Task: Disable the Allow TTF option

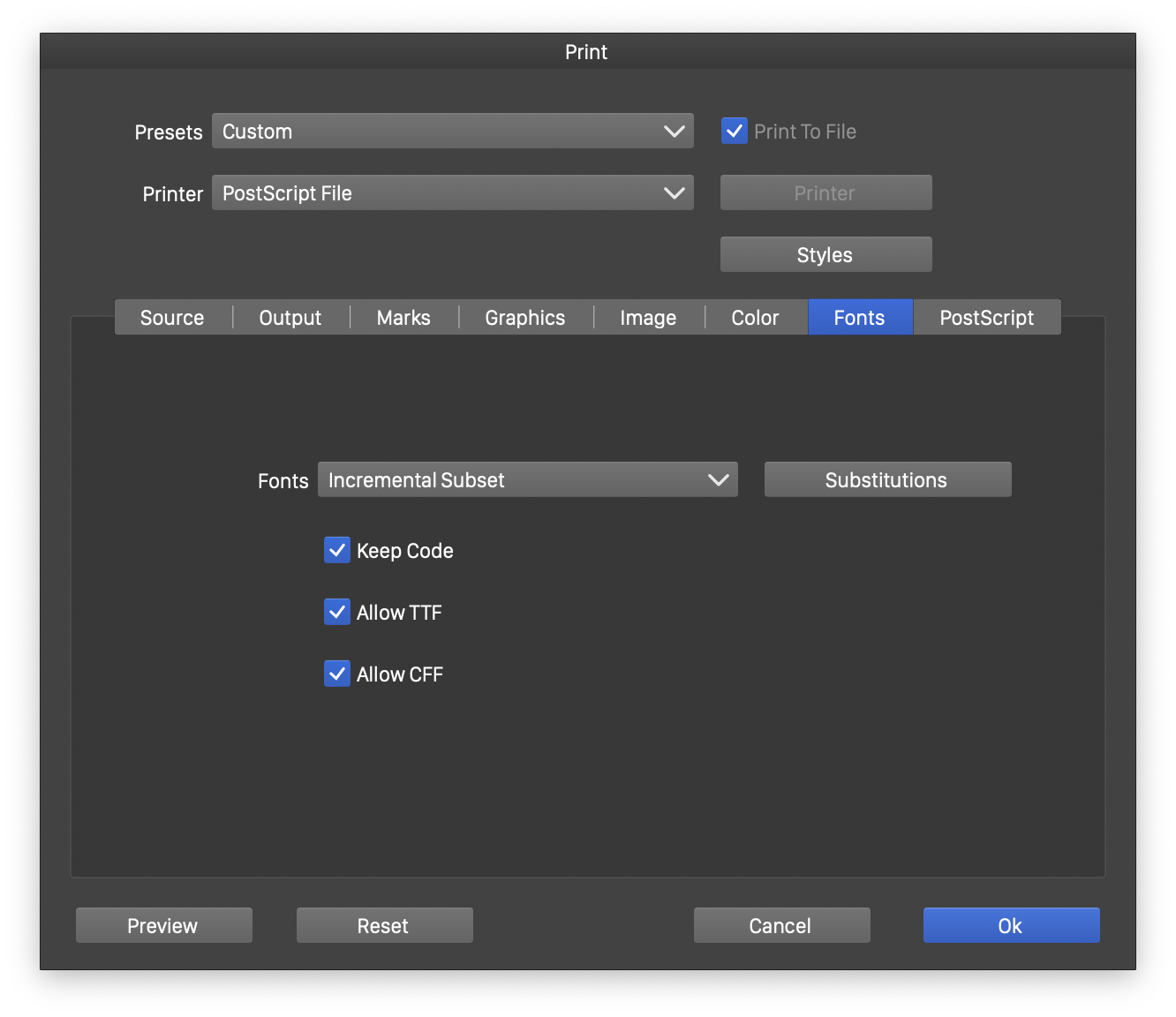Action: pyautogui.click(x=337, y=613)
